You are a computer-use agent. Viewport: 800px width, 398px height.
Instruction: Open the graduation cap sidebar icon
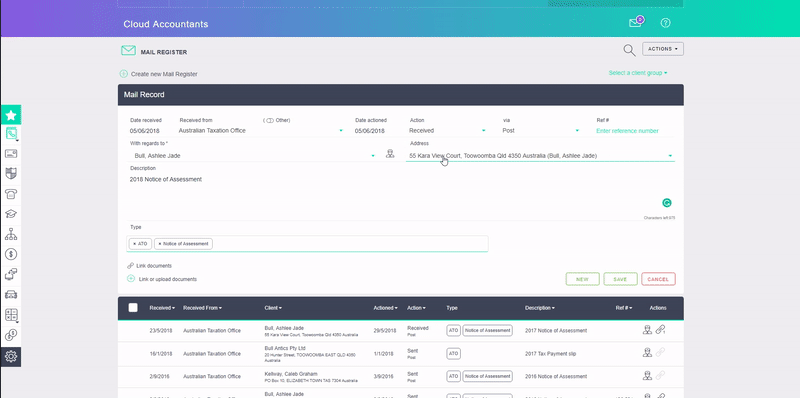click(x=11, y=214)
